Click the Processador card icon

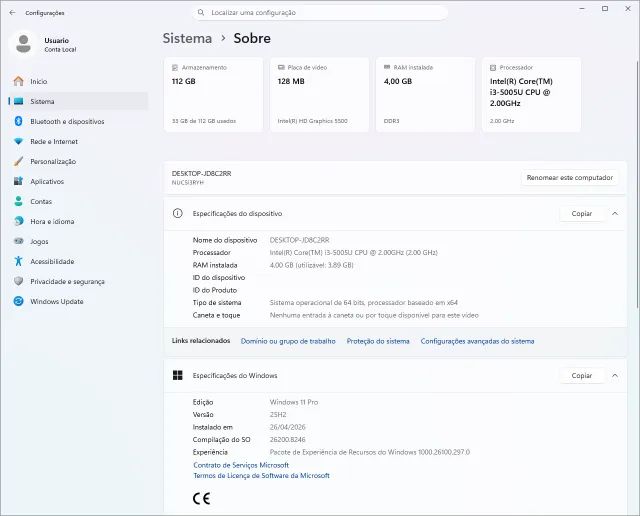tap(493, 67)
